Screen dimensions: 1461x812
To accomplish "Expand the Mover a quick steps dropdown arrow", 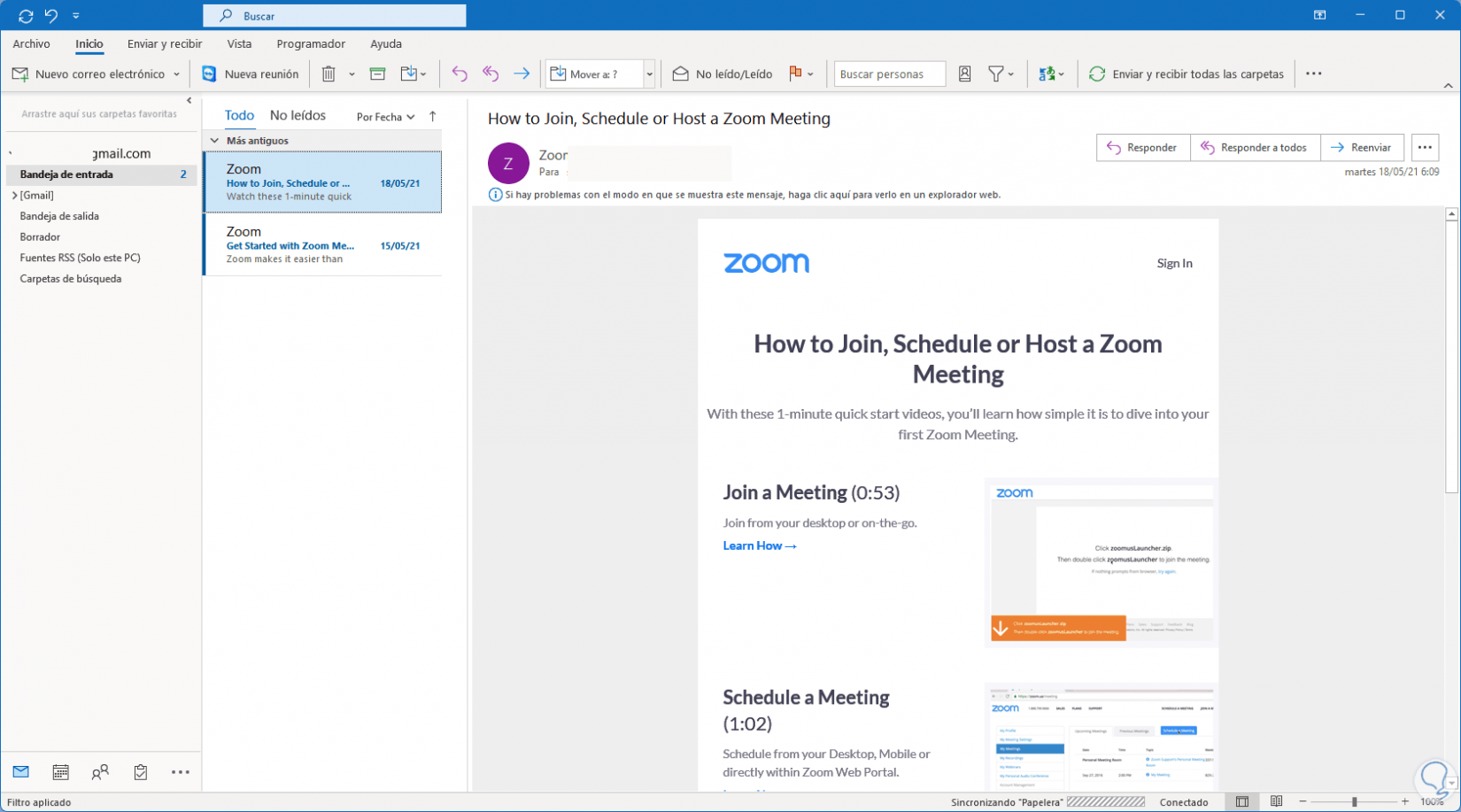I will [x=649, y=74].
